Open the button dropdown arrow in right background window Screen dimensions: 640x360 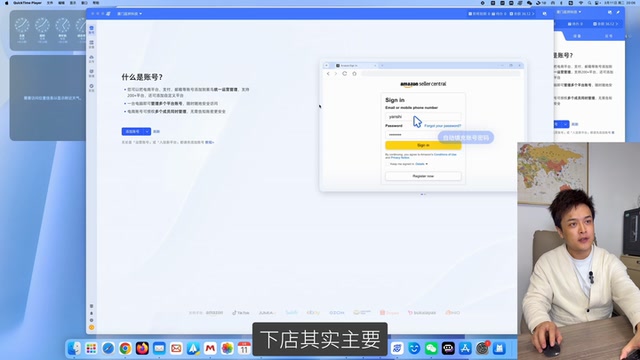click(x=566, y=124)
